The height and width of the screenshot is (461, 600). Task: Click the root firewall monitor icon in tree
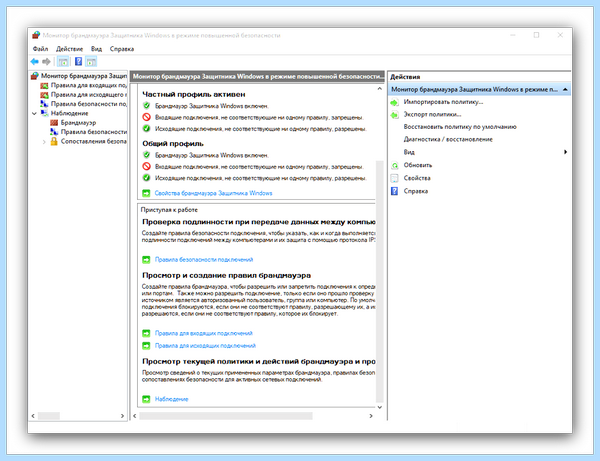click(x=35, y=76)
